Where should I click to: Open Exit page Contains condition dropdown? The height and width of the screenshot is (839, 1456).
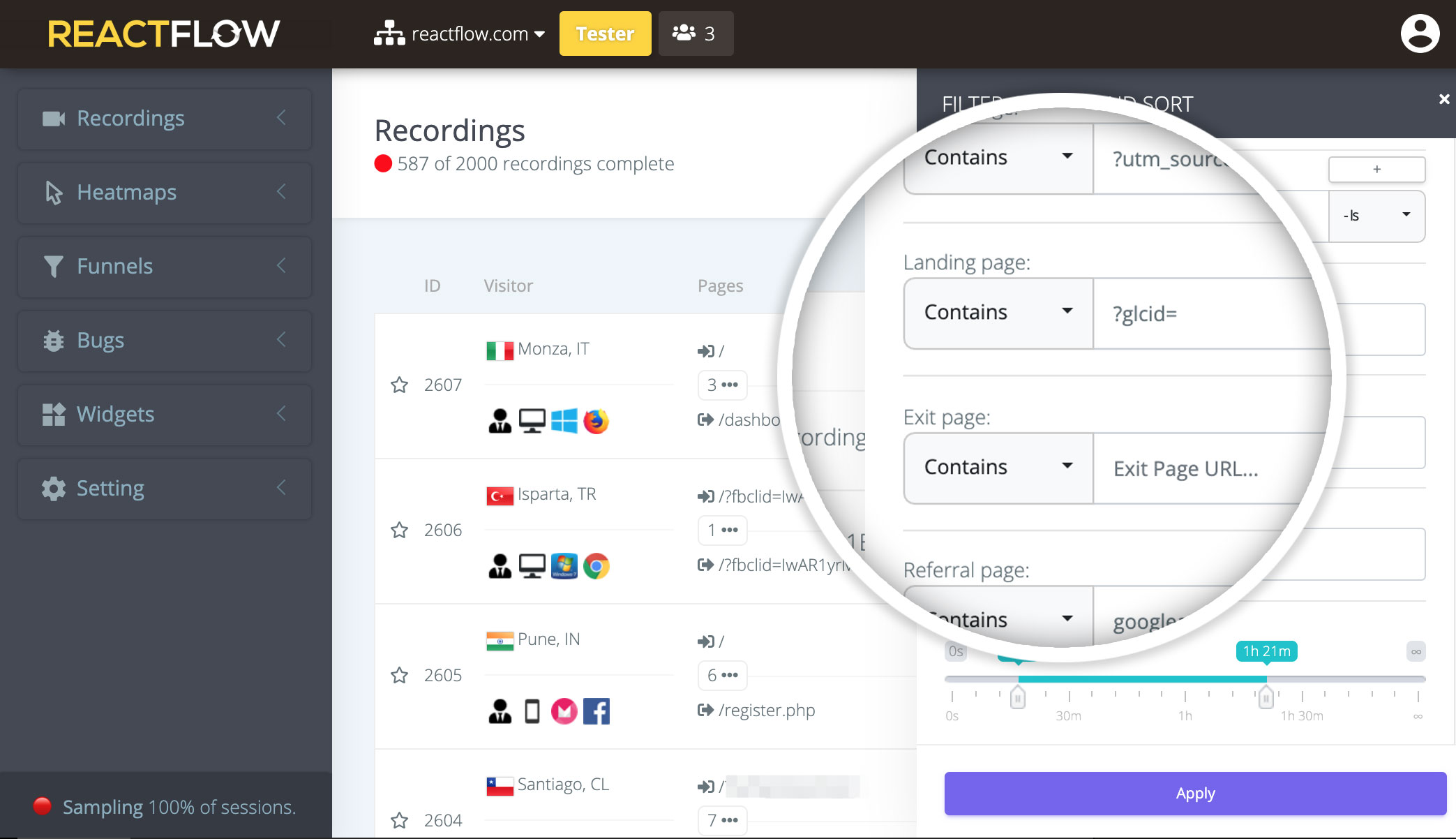[998, 468]
